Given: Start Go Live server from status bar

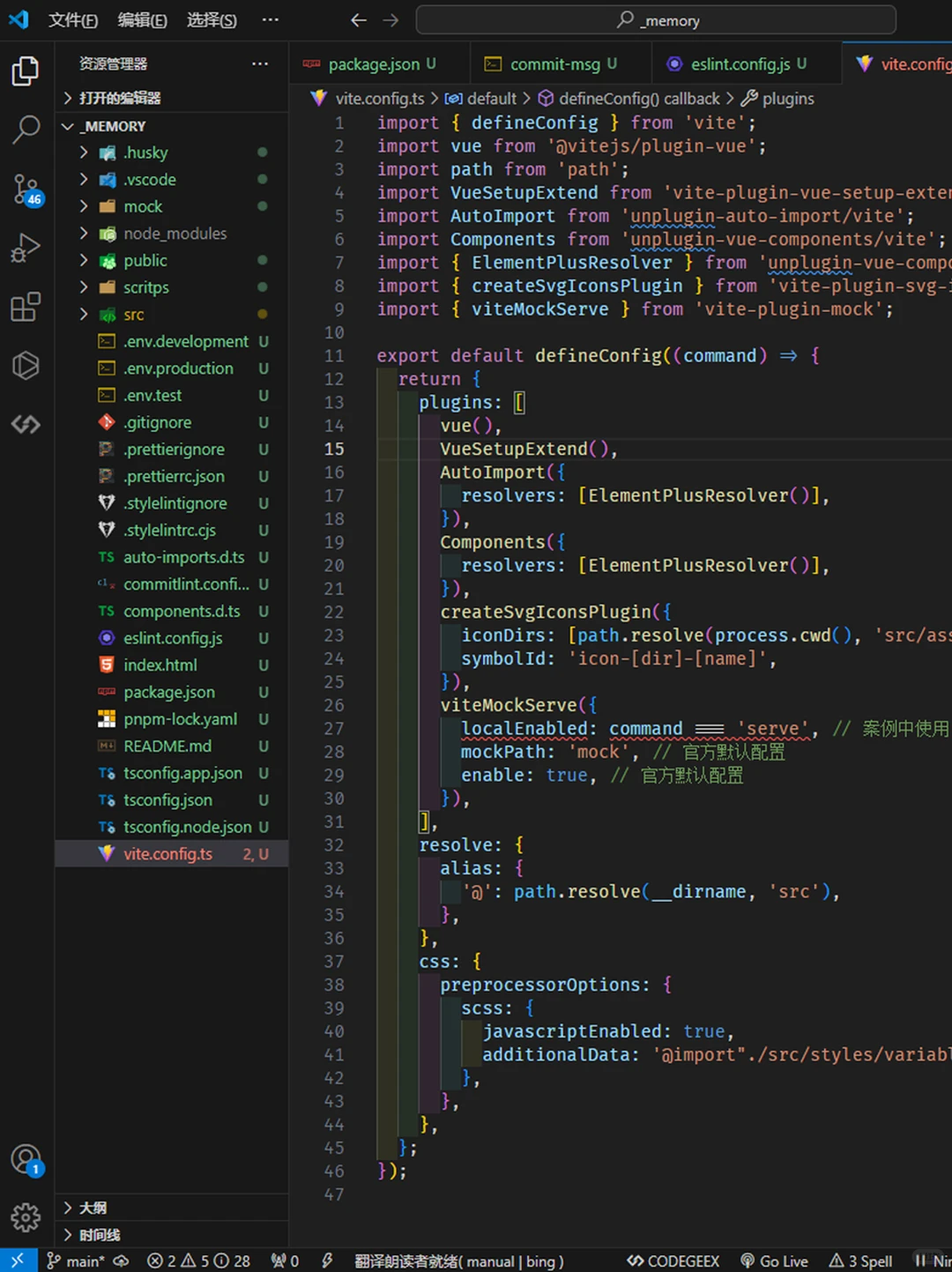Looking at the screenshot, I should [x=774, y=1261].
